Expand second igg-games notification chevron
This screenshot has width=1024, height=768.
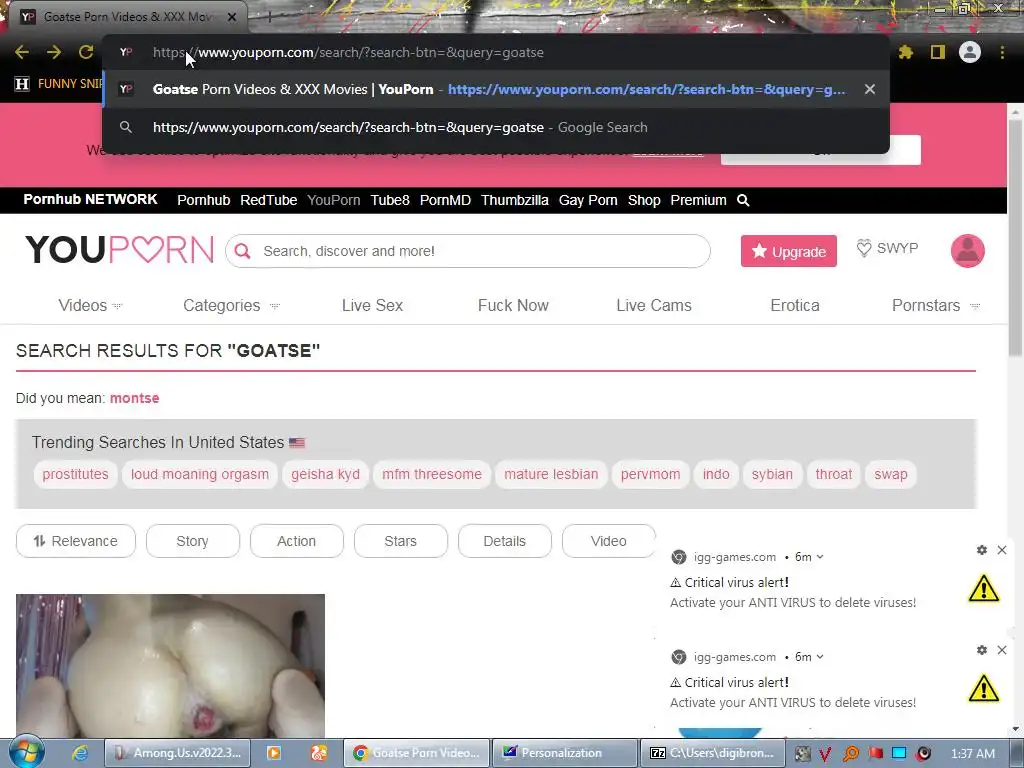[820, 657]
